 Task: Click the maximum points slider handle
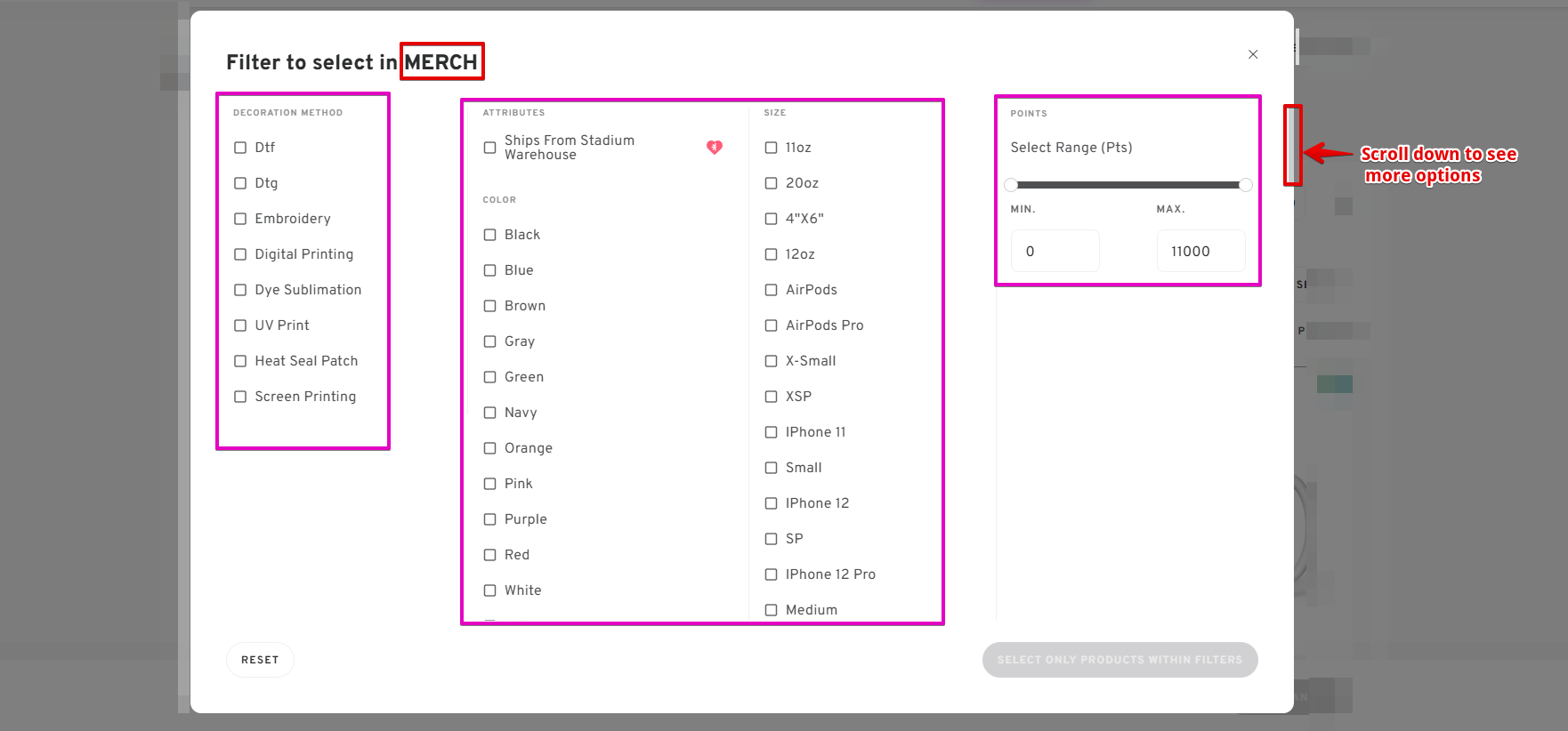tap(1246, 185)
